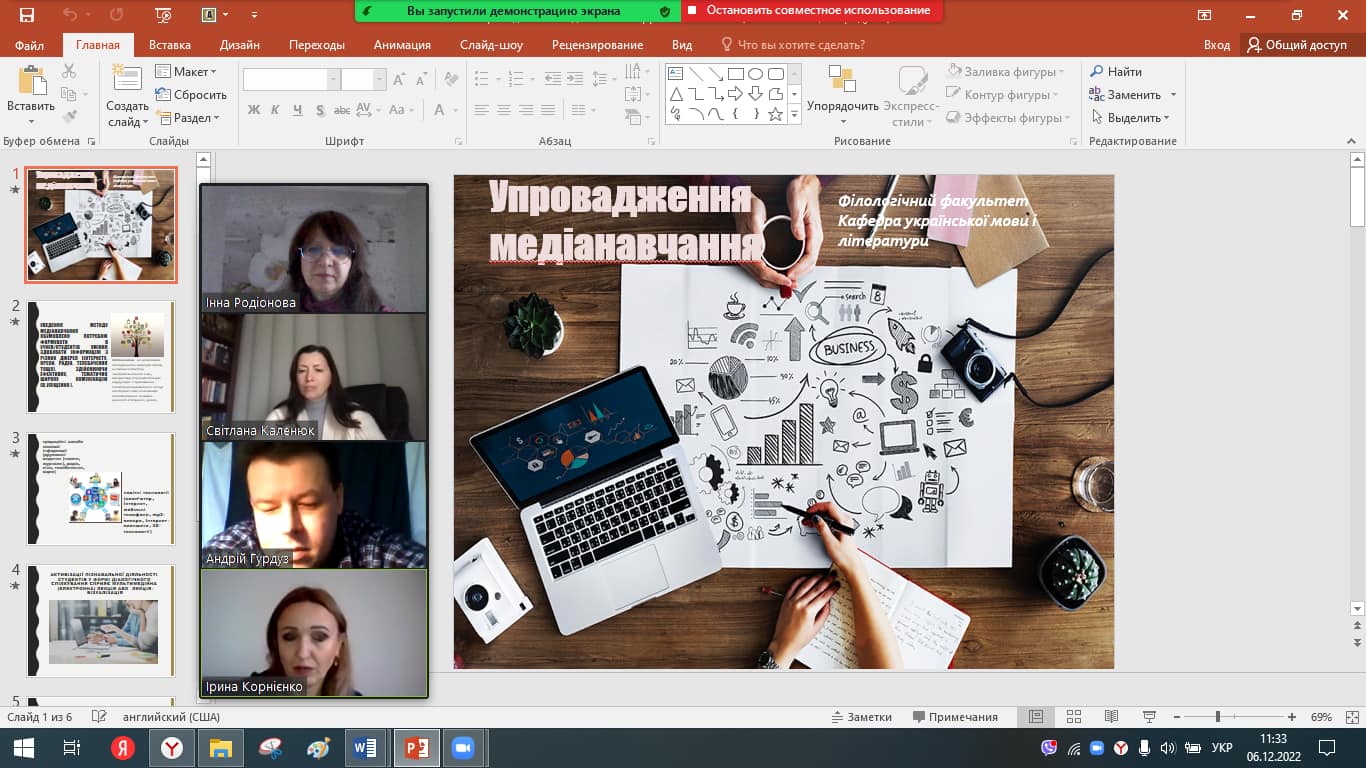Viewport: 1366px width, 768px height.
Task: Click the Save icon in the title bar
Action: 26,15
